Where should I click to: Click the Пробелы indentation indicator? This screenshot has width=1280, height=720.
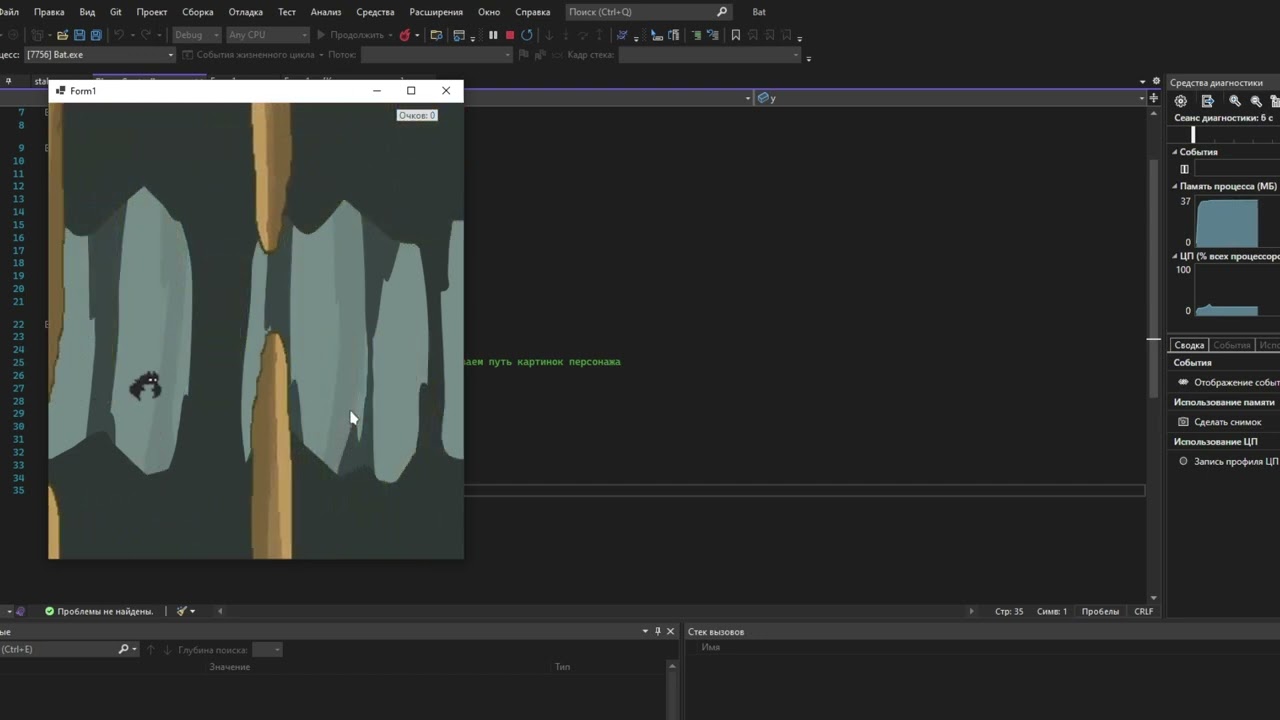1100,611
